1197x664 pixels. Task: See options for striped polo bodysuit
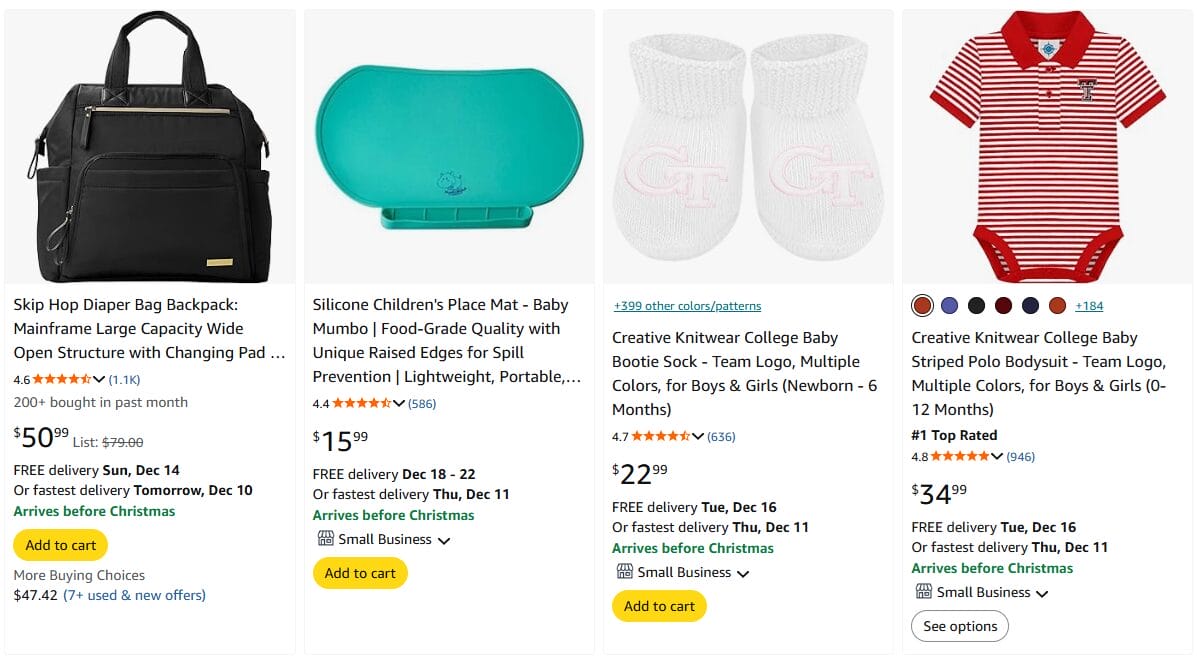pos(960,626)
